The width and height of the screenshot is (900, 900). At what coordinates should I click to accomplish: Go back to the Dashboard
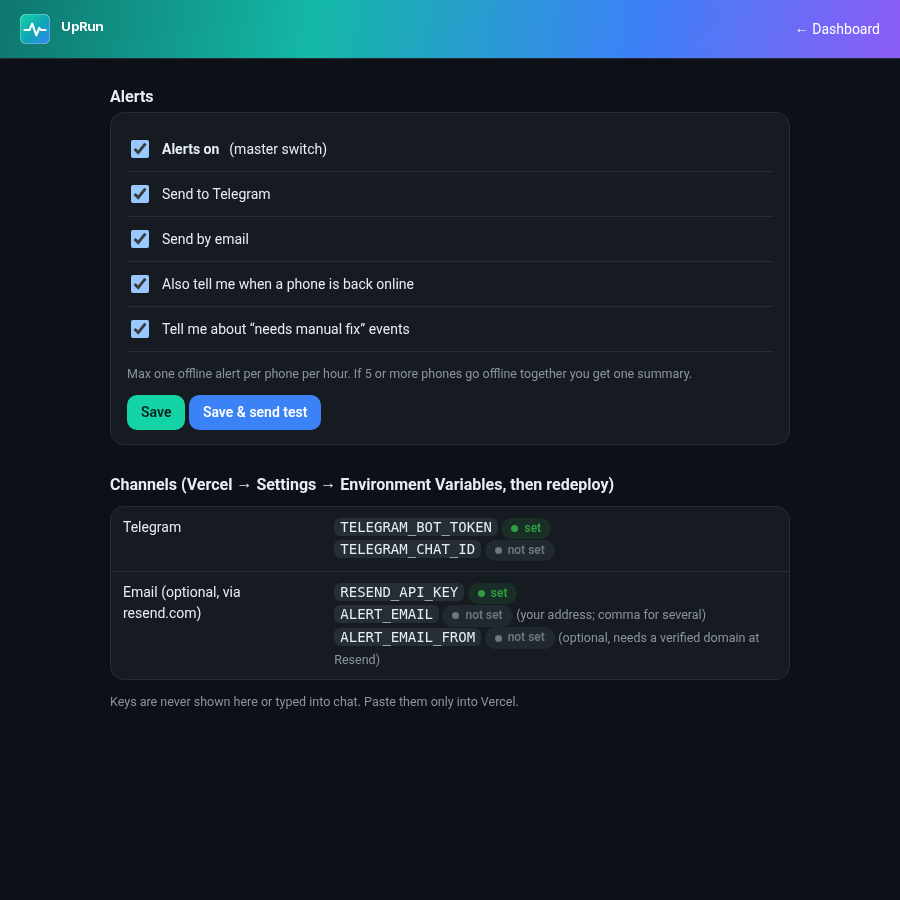(x=837, y=29)
